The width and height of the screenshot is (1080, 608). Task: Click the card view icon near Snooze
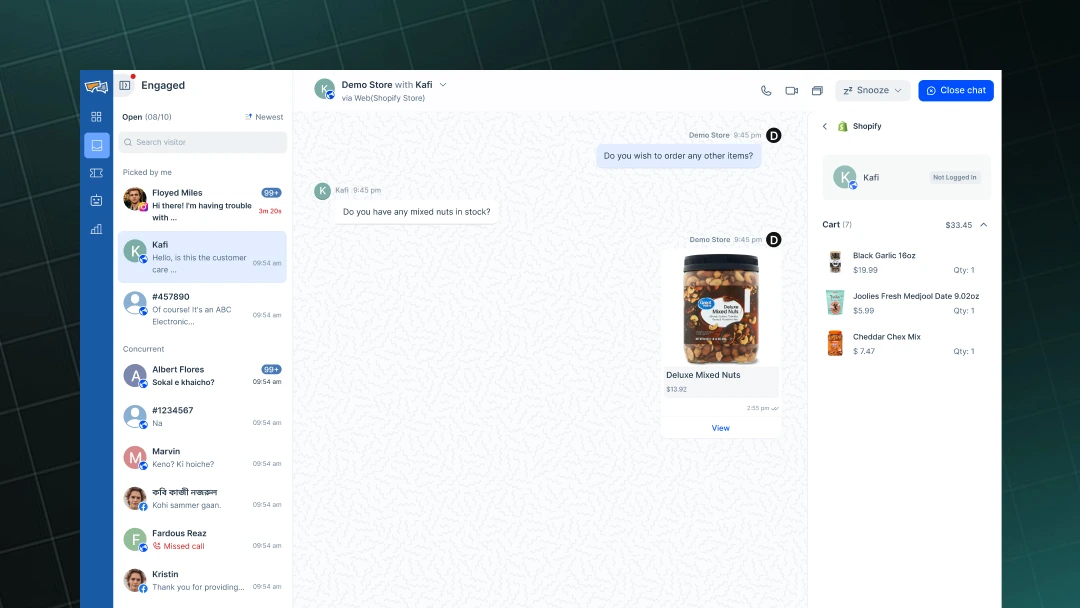[817, 90]
